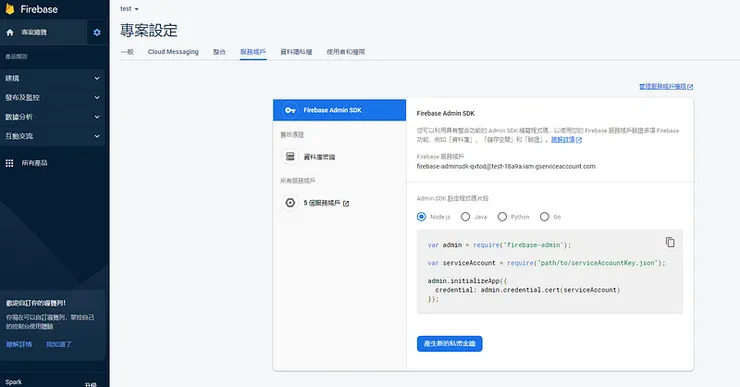The height and width of the screenshot is (387, 740).
Task: Open the 資料庫密鑰 item
Action: click(319, 157)
